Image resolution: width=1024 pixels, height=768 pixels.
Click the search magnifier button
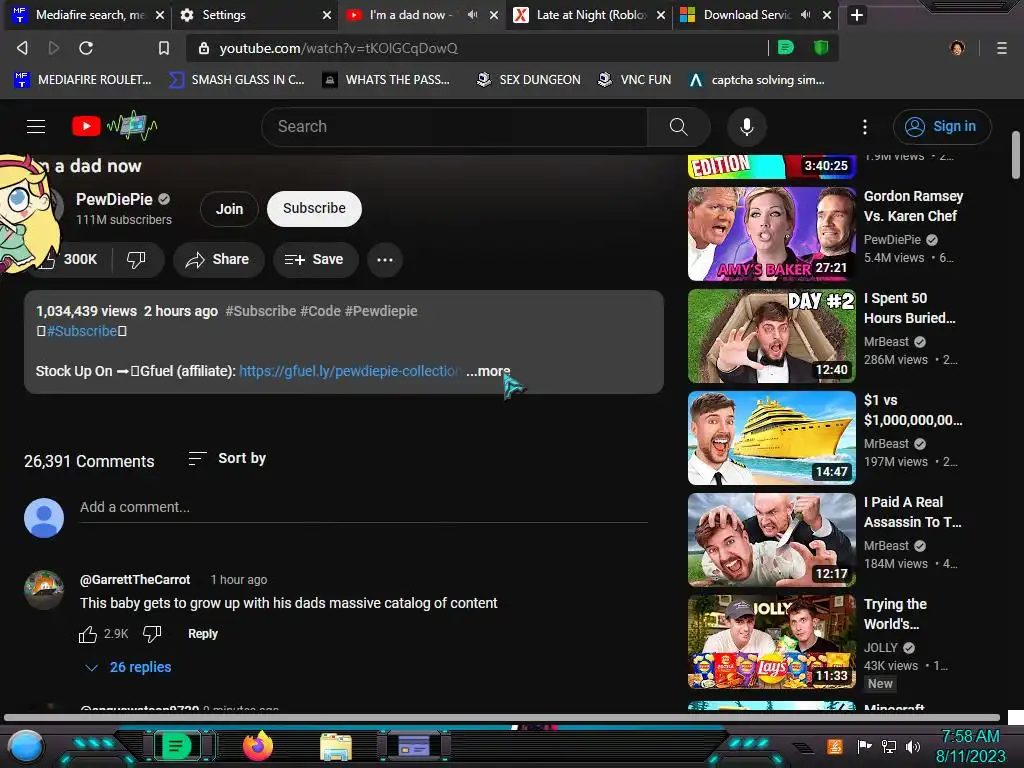(679, 127)
